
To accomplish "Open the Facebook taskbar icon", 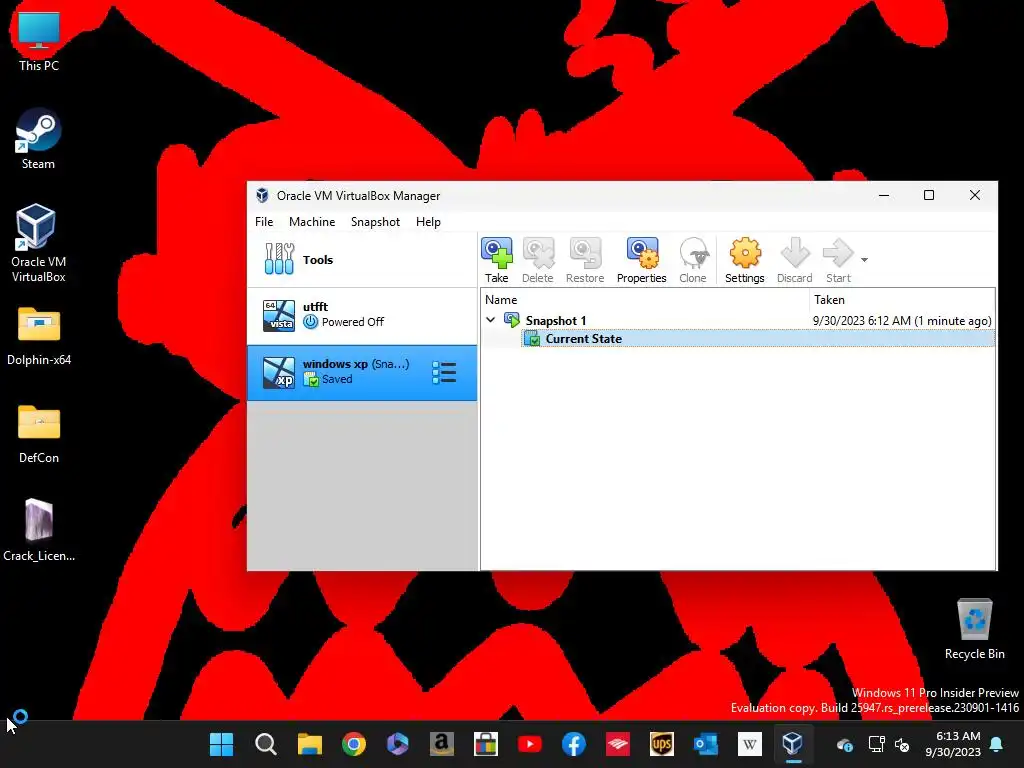I will [573, 744].
